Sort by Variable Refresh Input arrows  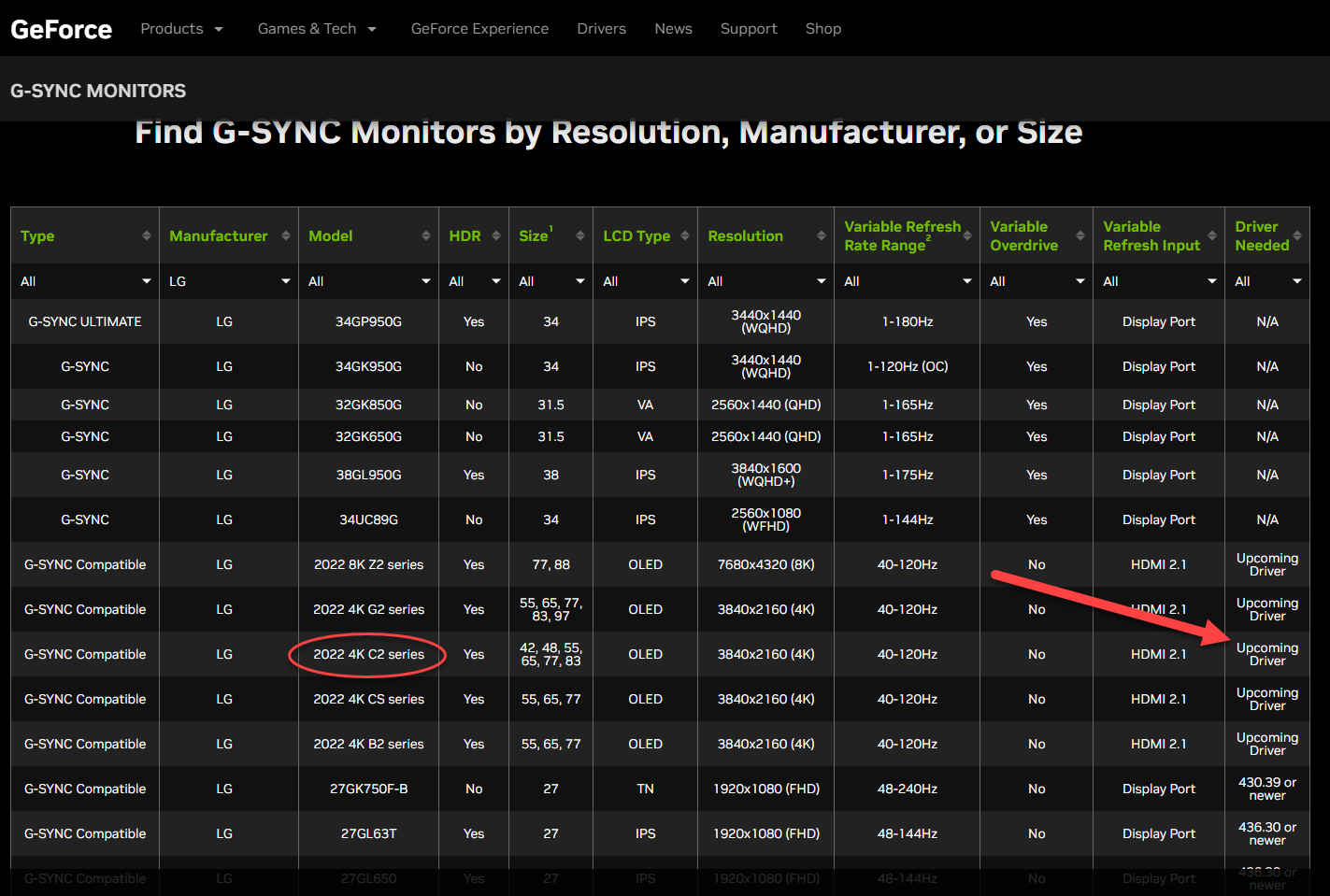click(x=1212, y=235)
